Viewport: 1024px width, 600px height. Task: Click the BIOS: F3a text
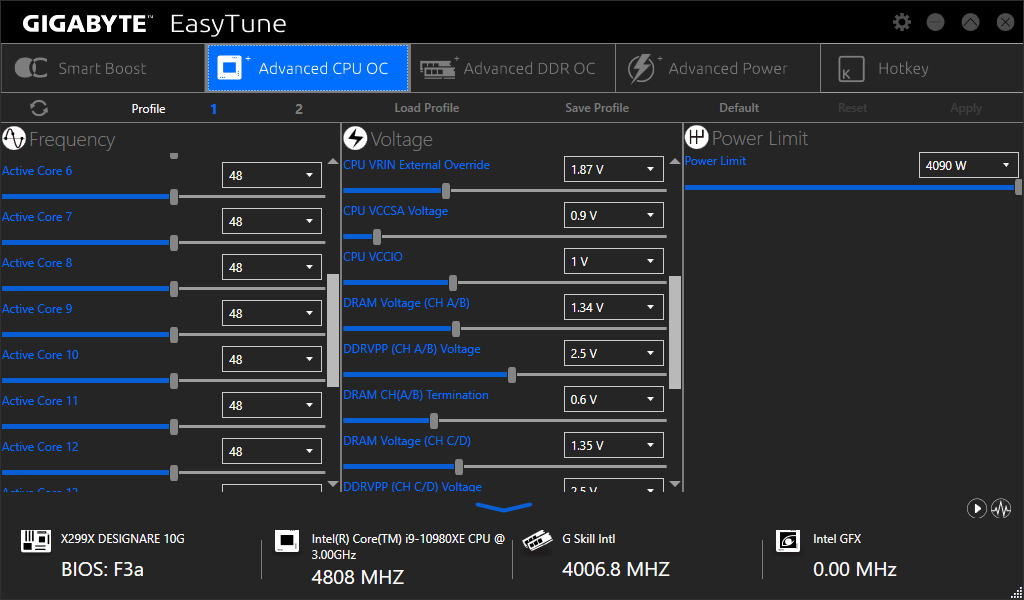coord(103,569)
